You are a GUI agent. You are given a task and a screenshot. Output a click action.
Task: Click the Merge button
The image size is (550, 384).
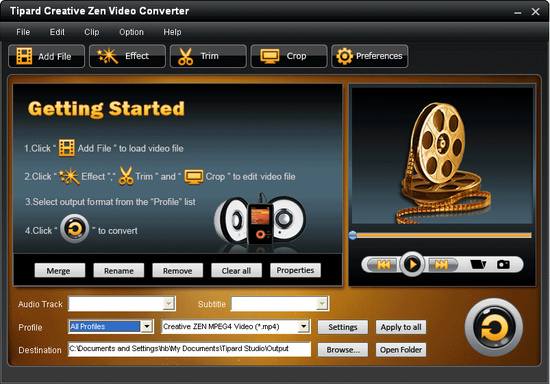click(x=60, y=270)
